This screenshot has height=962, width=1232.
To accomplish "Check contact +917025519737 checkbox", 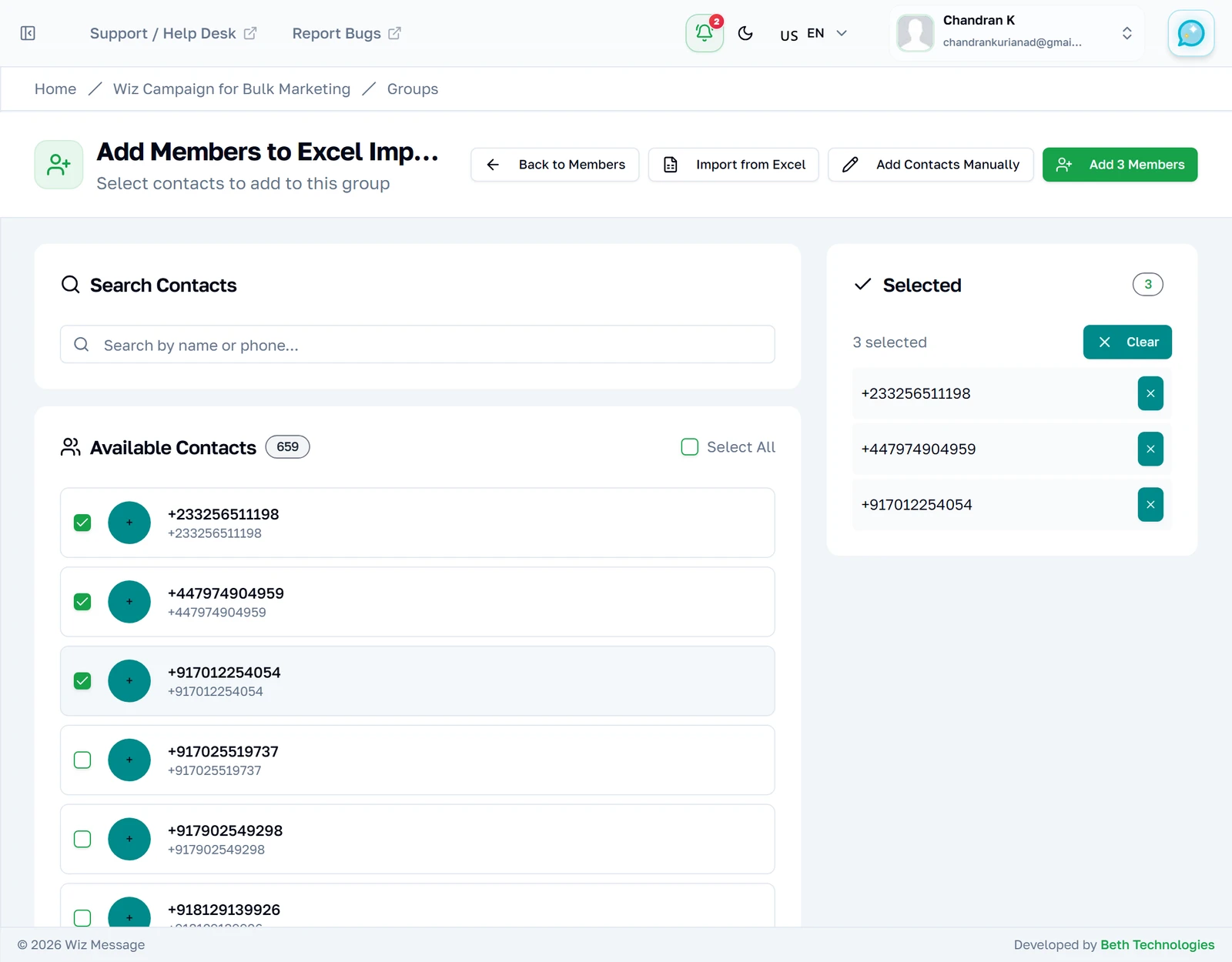I will click(x=82, y=760).
